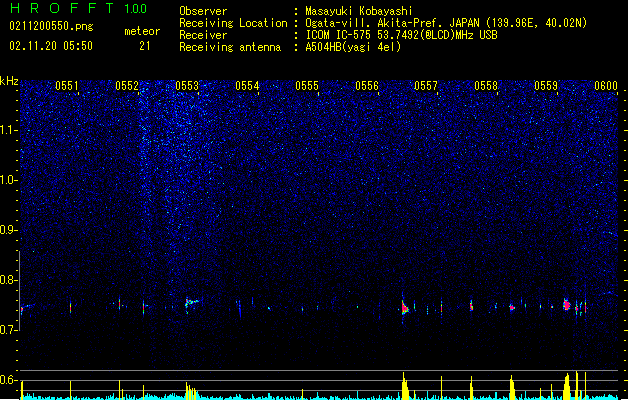Select the A504HB(yagi 4el) antenna text
This screenshot has width=629, height=400.
[x=353, y=47]
